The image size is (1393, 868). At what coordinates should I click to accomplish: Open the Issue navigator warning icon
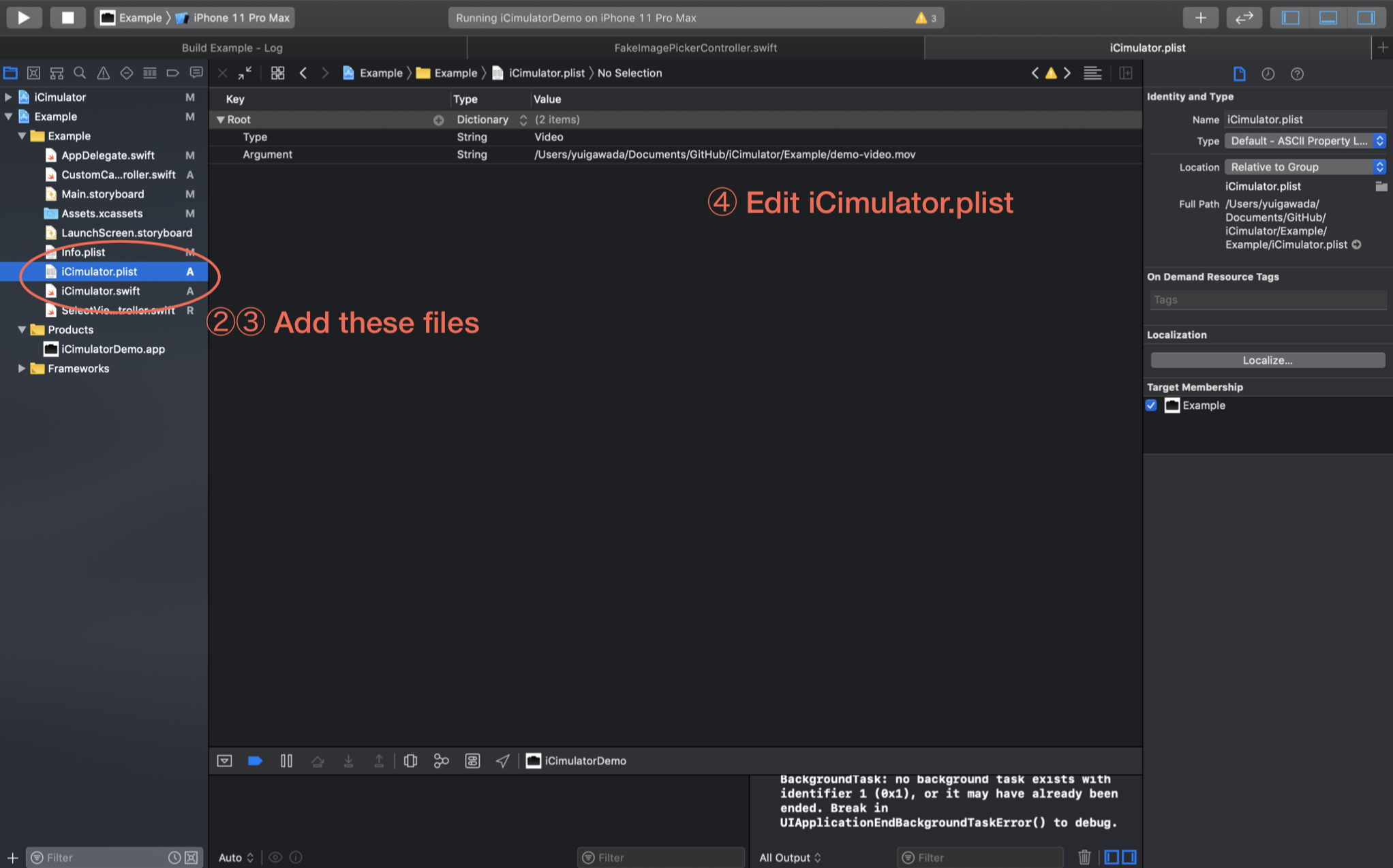(x=103, y=73)
